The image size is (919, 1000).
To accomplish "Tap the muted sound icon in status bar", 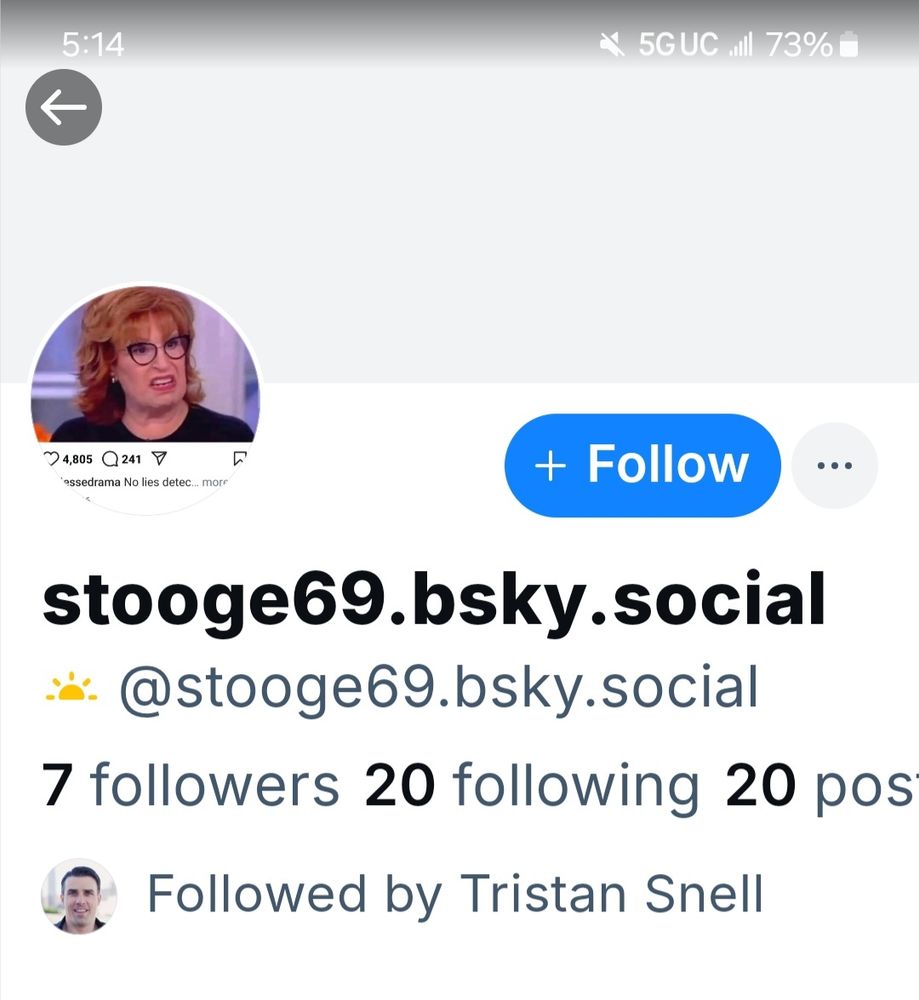I will tap(612, 45).
